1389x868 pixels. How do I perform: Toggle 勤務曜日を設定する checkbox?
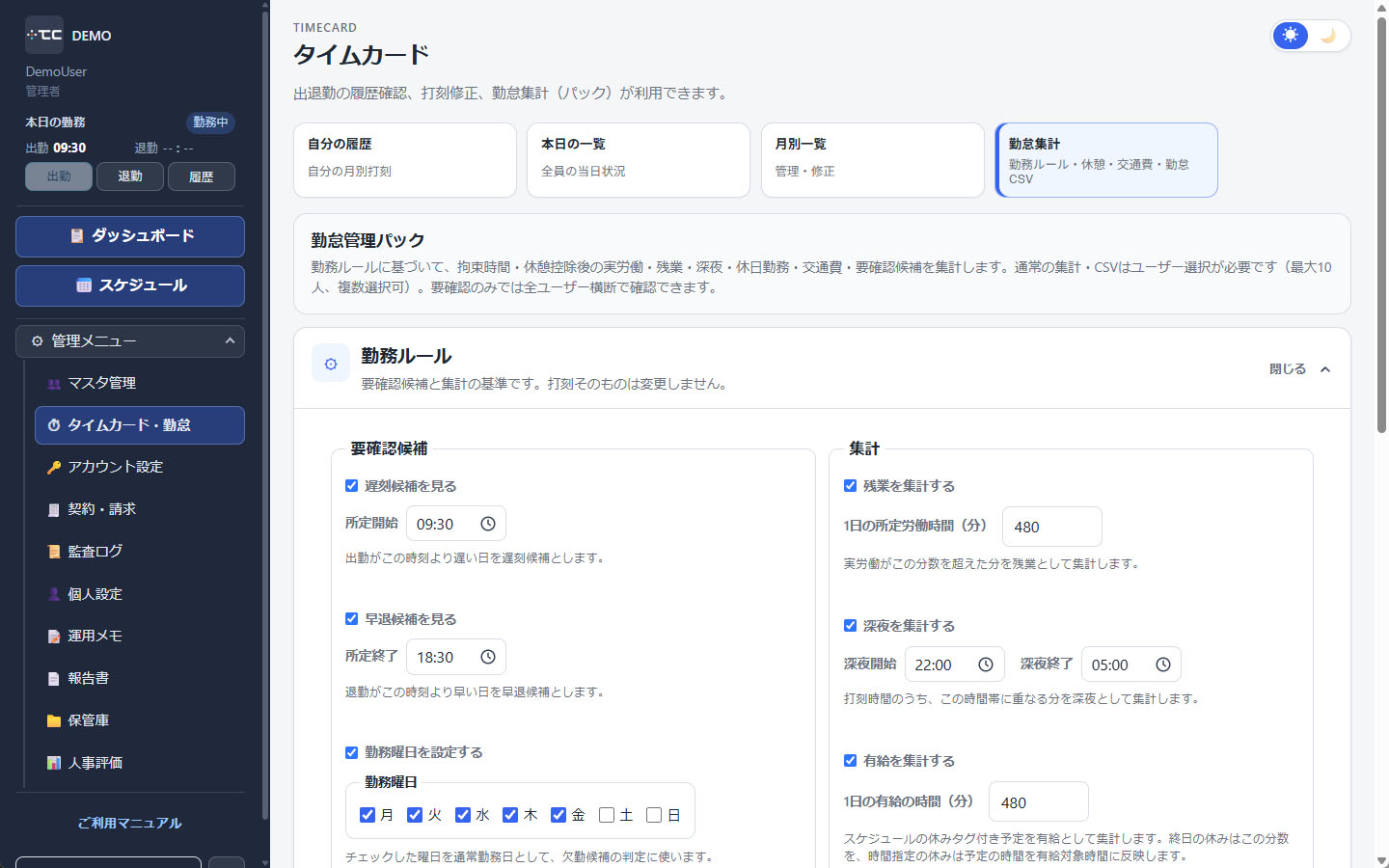click(x=352, y=752)
